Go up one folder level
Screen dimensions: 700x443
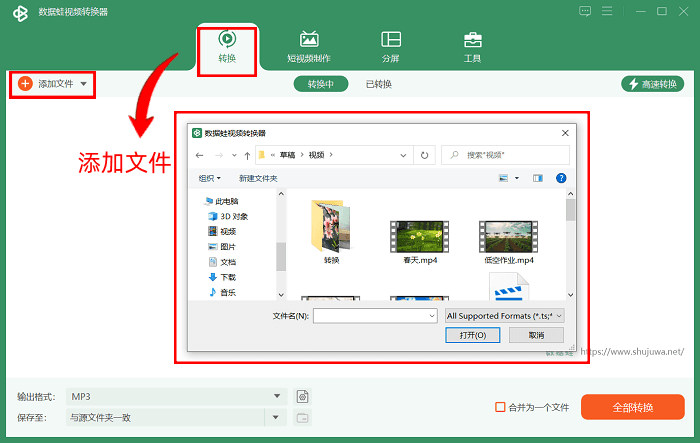pos(247,155)
